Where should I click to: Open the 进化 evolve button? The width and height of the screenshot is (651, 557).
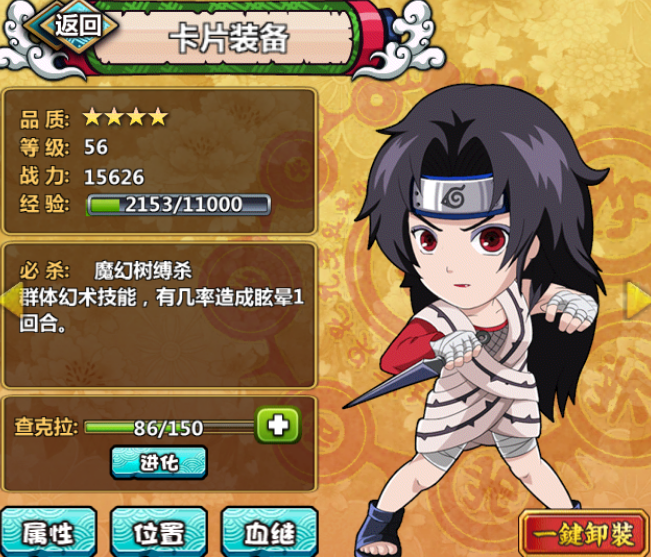(159, 463)
